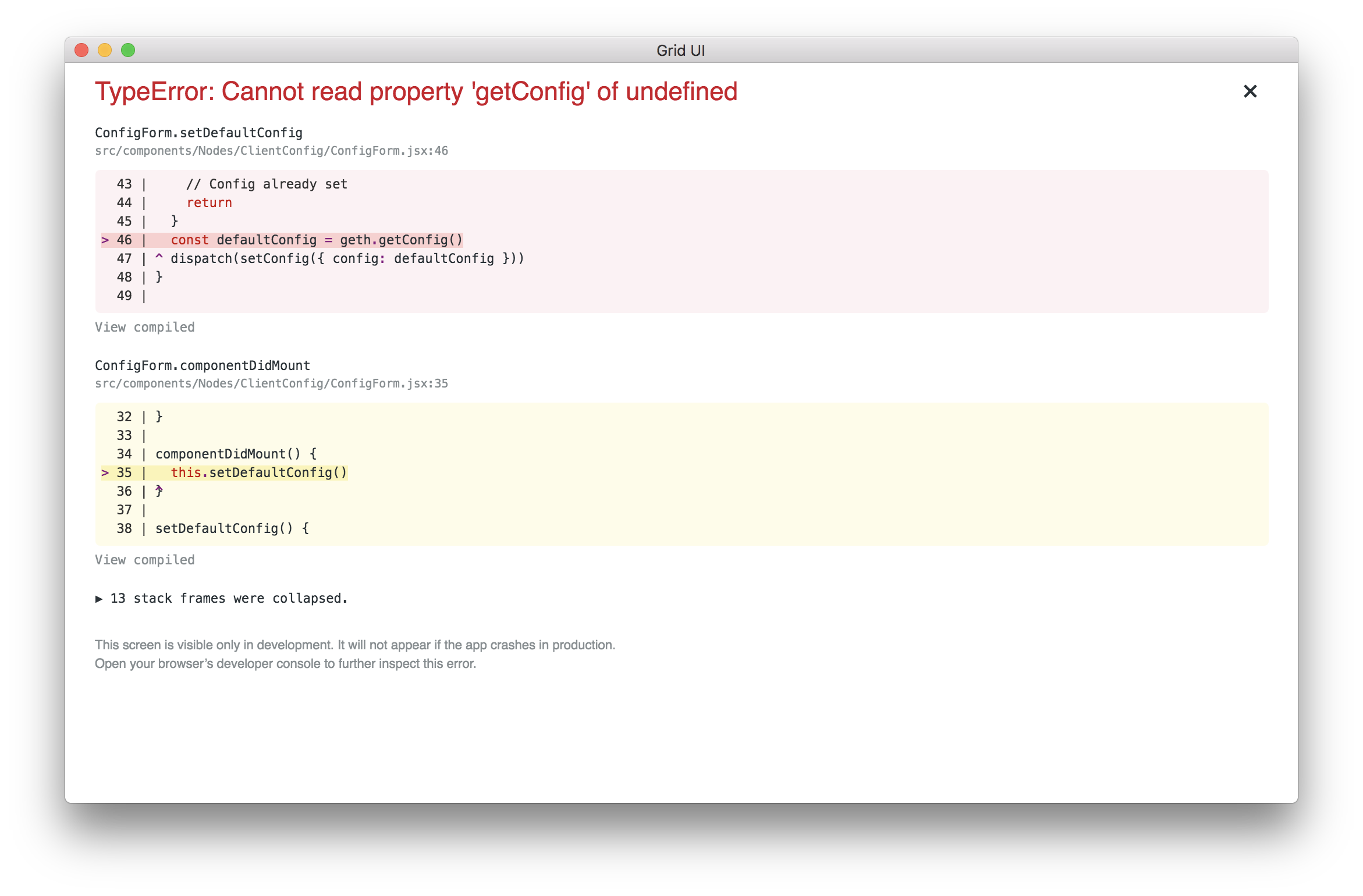Viewport: 1363px width, 896px height.
Task: Open View compiled for setDefaultConfig frame
Action: coord(145,326)
